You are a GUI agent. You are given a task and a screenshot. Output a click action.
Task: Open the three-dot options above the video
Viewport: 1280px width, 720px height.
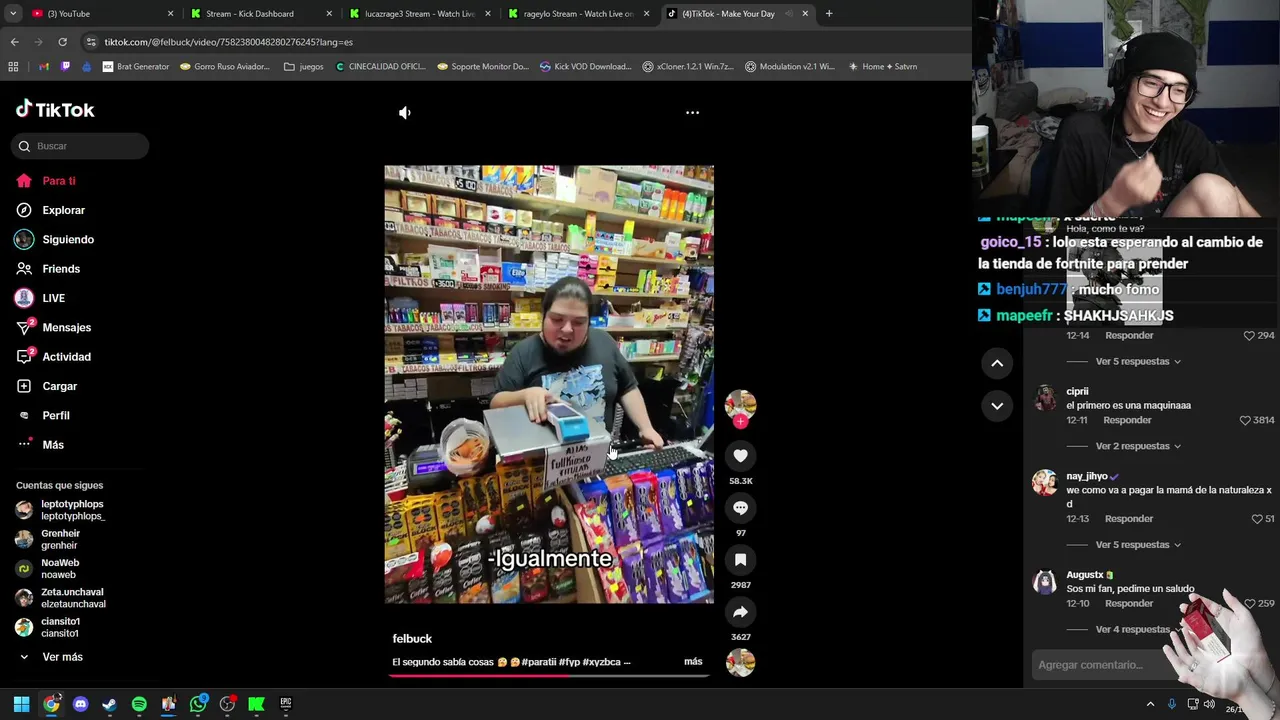[692, 113]
